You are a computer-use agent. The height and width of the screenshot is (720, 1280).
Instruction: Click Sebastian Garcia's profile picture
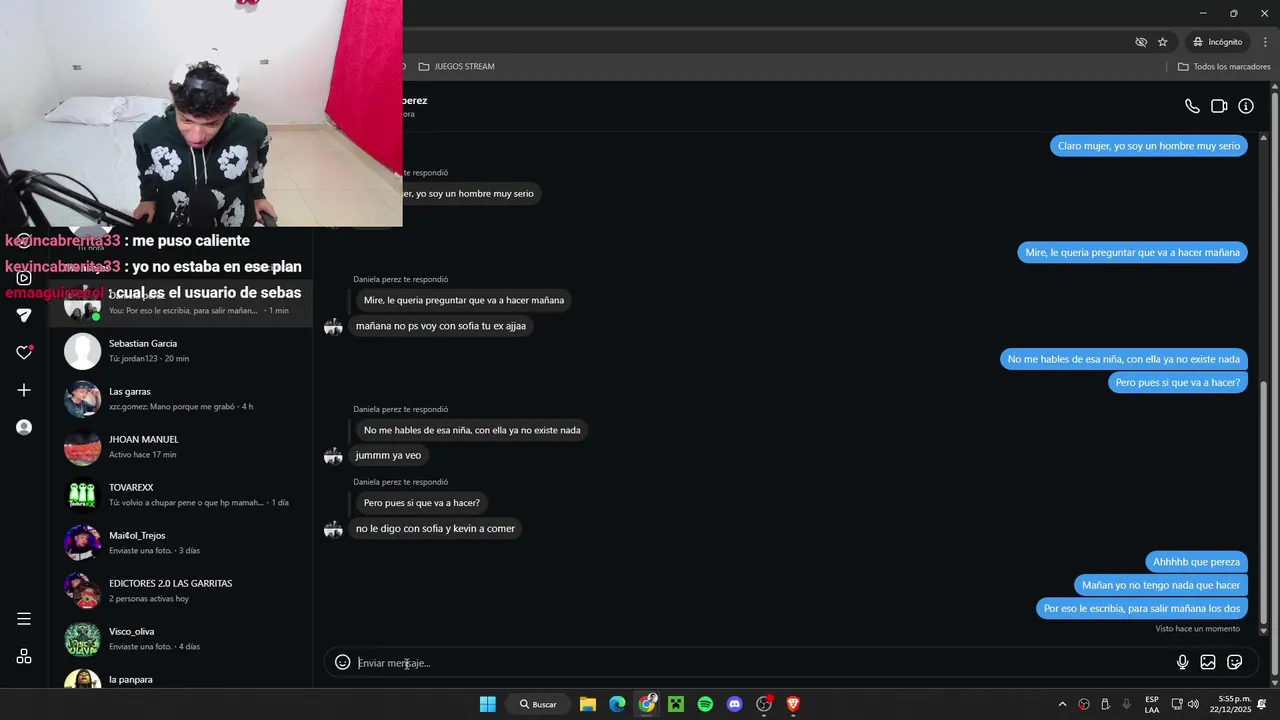click(82, 351)
